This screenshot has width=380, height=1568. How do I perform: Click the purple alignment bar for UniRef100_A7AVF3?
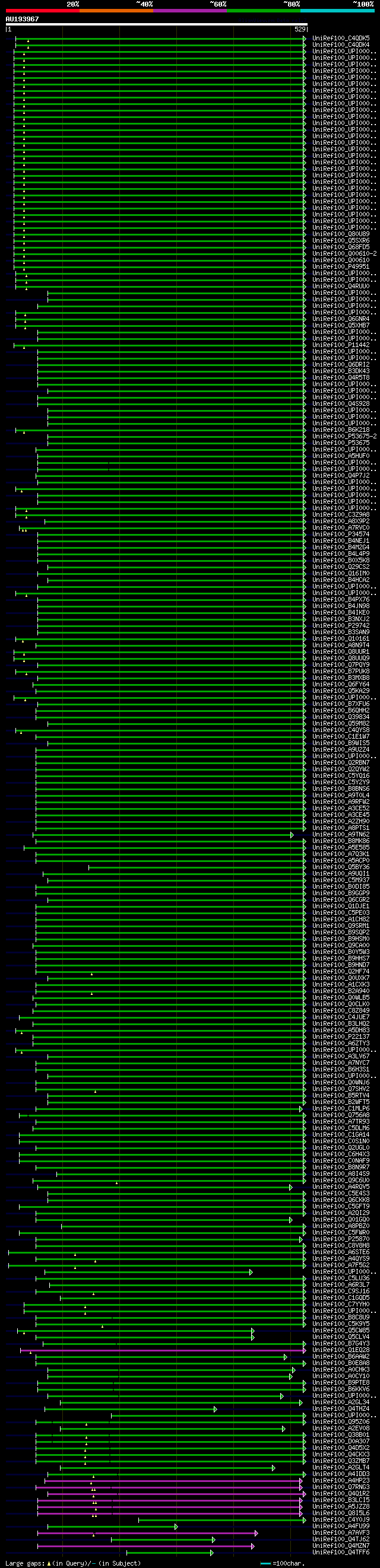pyautogui.click(x=147, y=1534)
